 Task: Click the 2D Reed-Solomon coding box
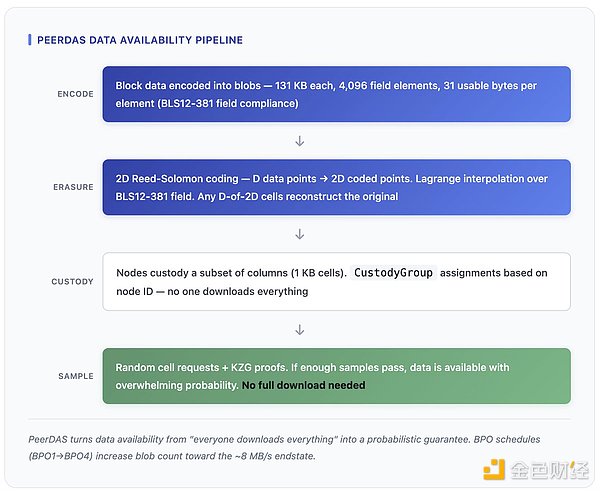[x=336, y=187]
